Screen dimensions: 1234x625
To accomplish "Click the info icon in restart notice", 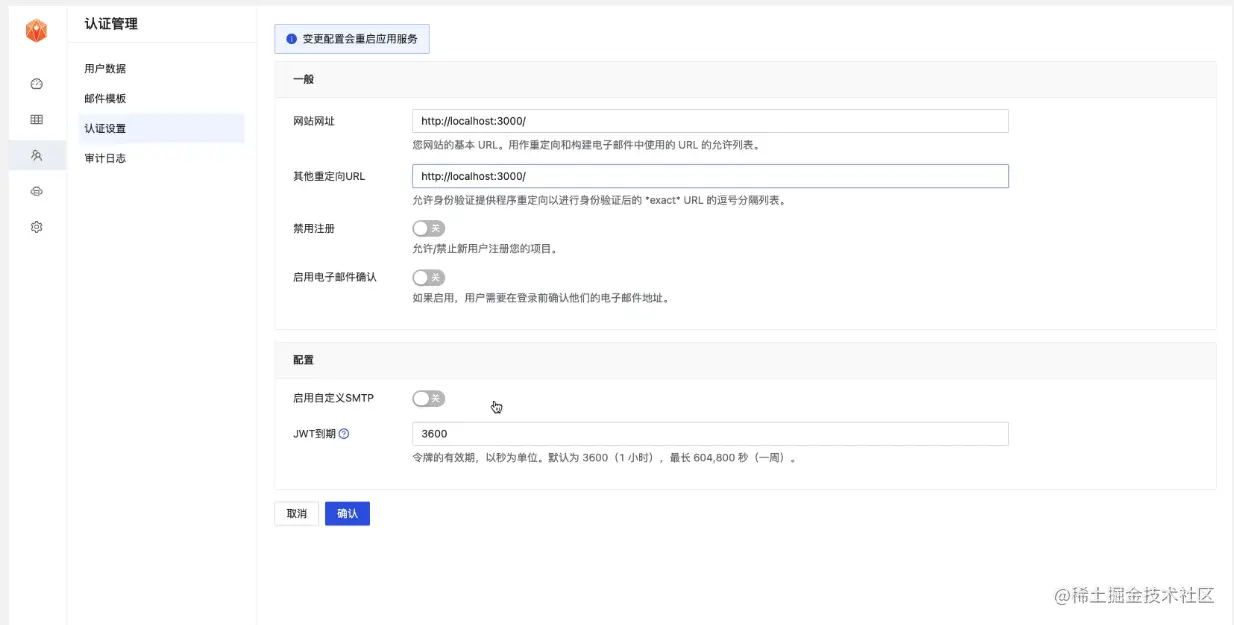I will coord(292,39).
